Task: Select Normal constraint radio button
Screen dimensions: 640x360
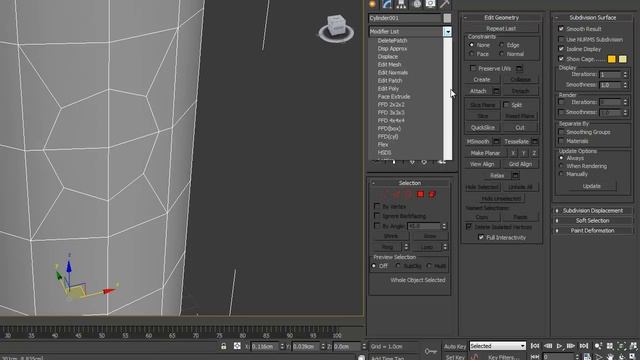Action: 502,54
